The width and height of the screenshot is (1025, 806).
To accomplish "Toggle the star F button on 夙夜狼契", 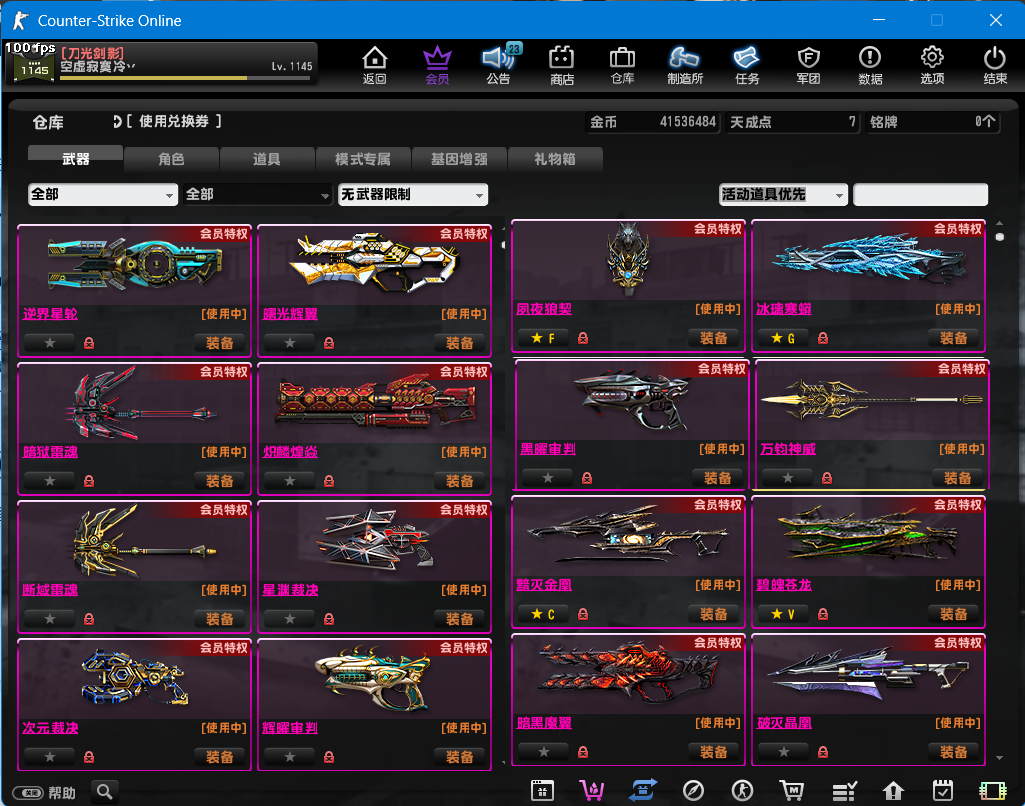I will point(543,338).
